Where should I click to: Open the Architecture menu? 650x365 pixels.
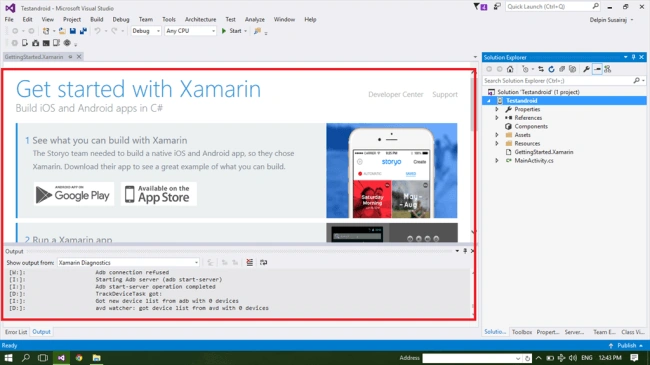tap(200, 19)
